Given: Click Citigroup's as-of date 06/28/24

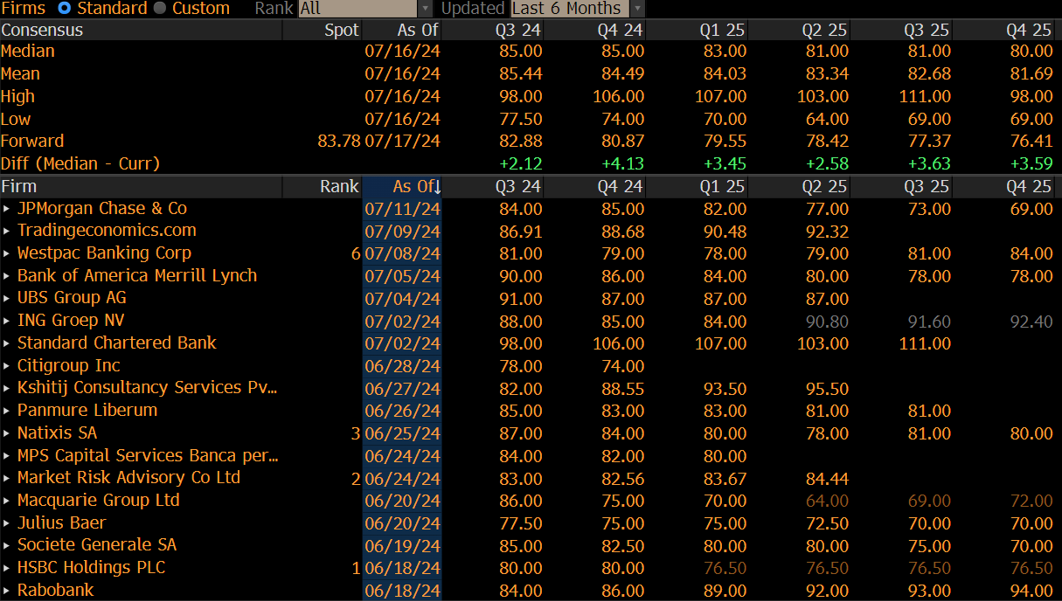Looking at the screenshot, I should click(402, 366).
